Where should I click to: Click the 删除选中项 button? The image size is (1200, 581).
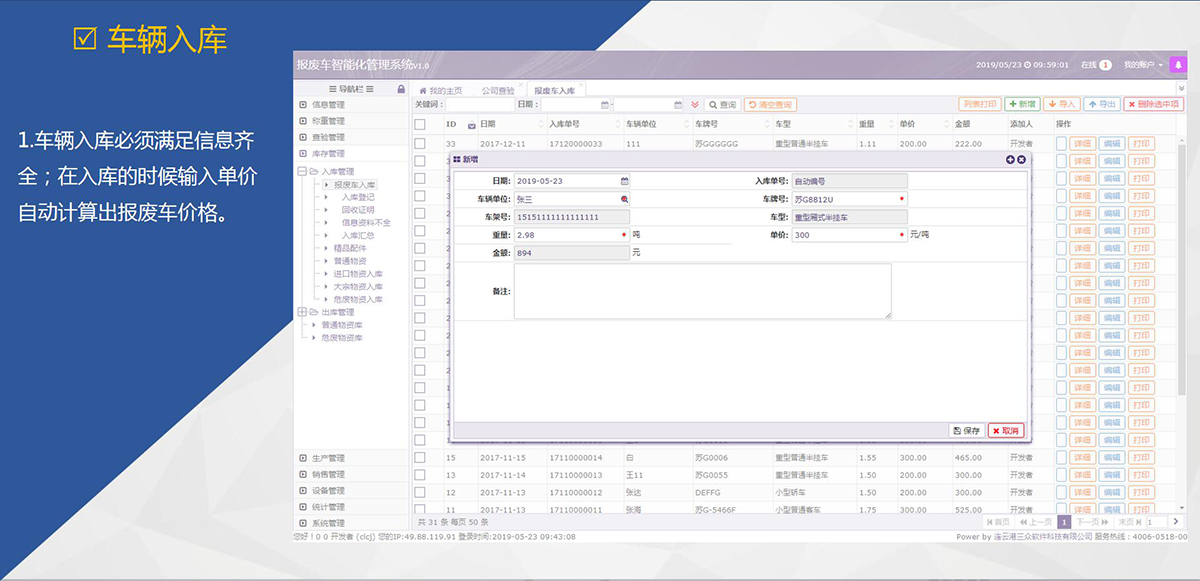pos(1154,104)
